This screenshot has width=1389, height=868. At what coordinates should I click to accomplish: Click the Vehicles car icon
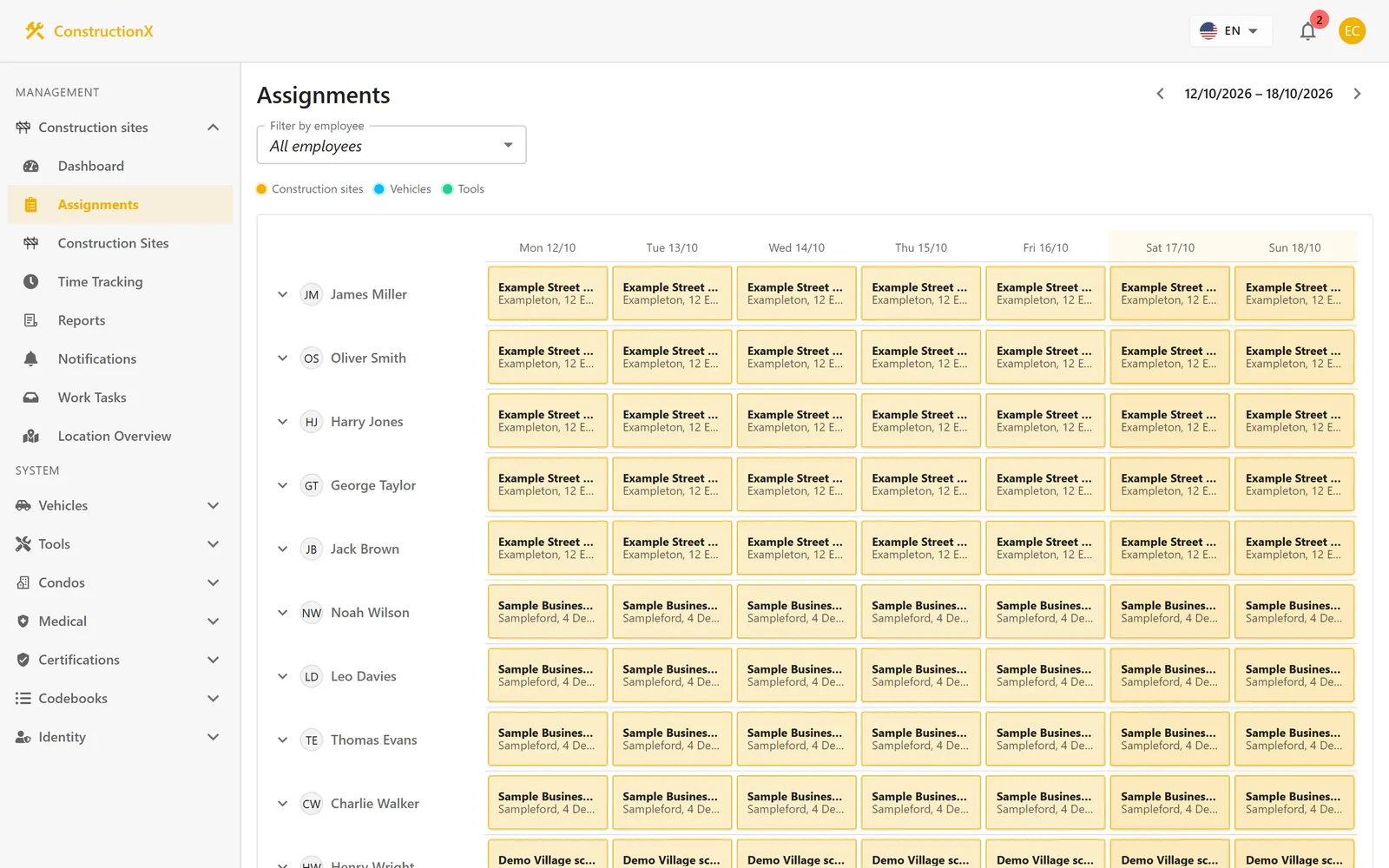[23, 505]
